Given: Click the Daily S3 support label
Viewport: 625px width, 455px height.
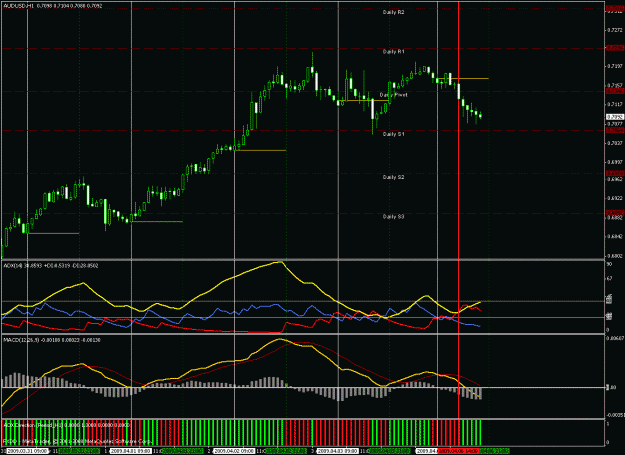Looking at the screenshot, I should click(x=393, y=217).
